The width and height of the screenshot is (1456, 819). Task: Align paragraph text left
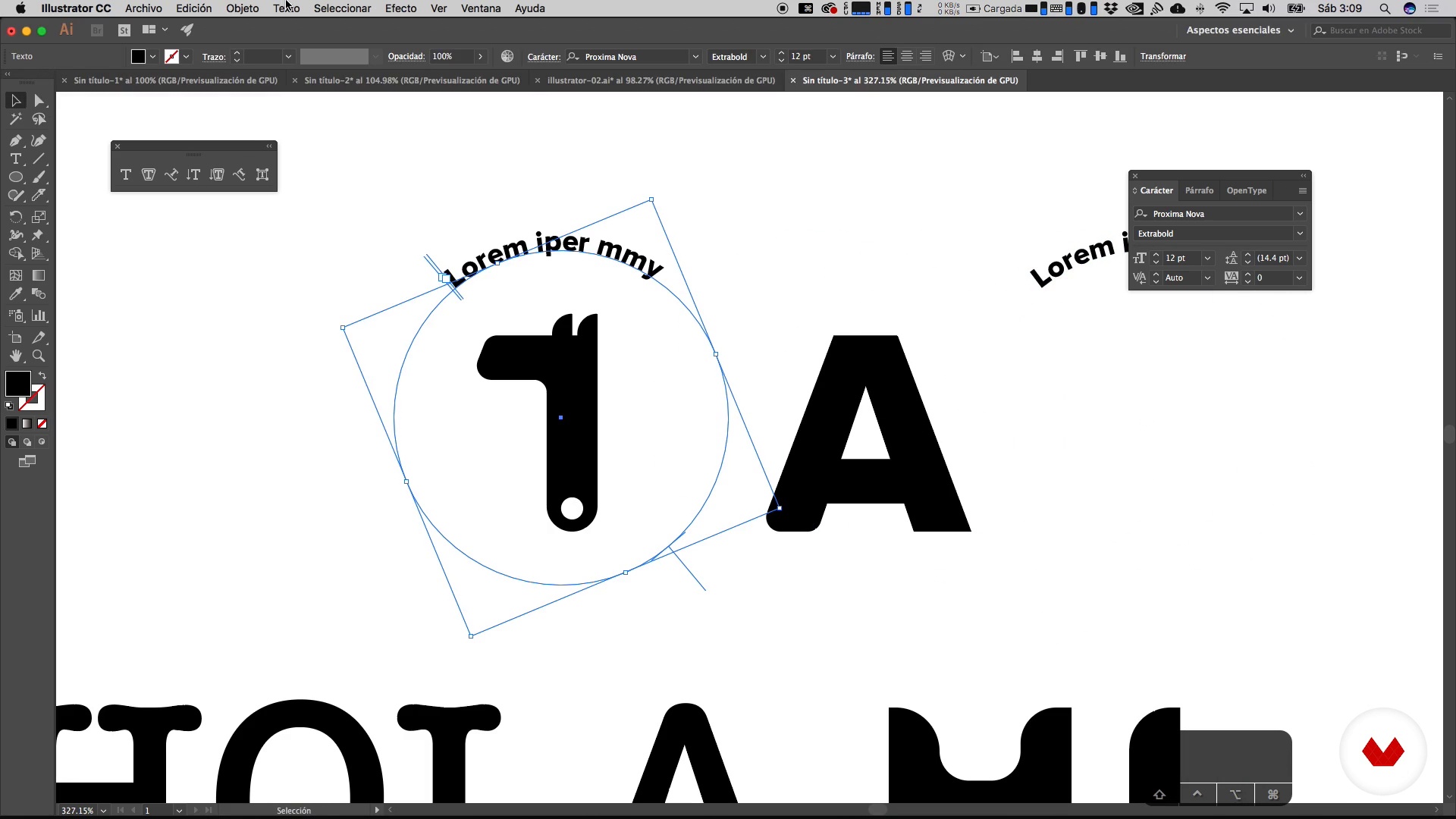pyautogui.click(x=888, y=56)
